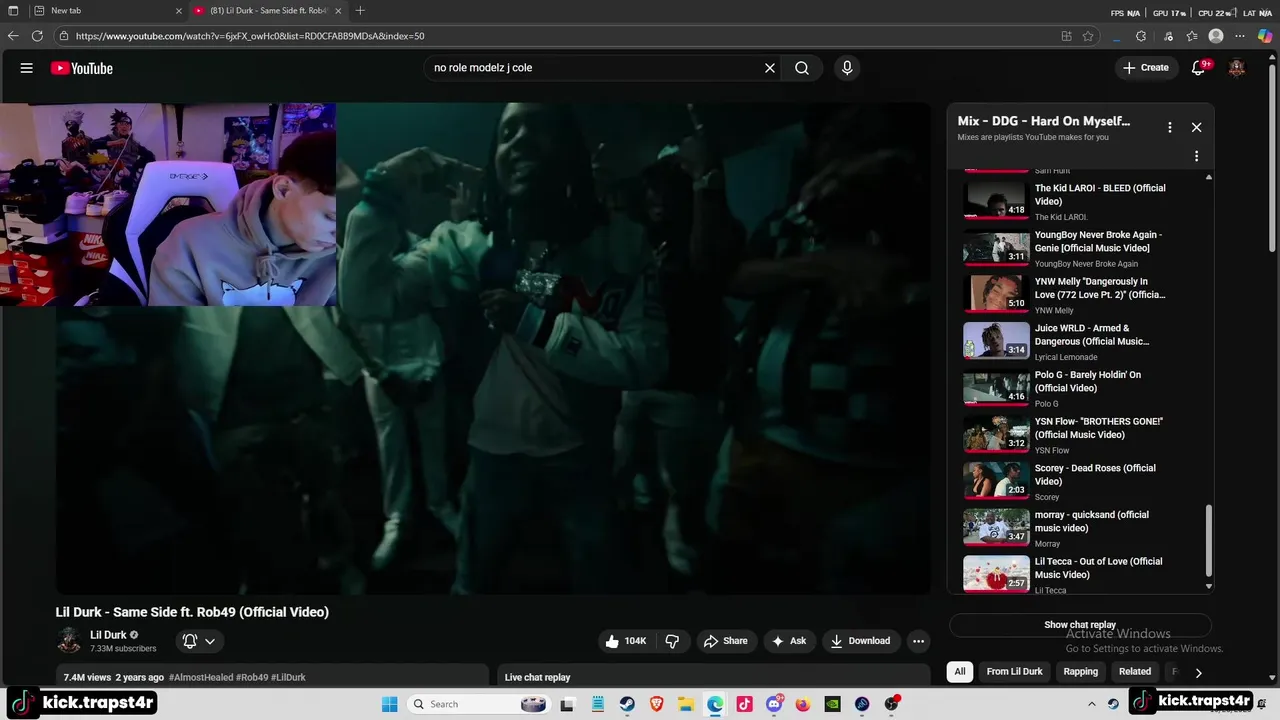This screenshot has width=1280, height=720.
Task: Select the All filter chip
Action: 960,672
